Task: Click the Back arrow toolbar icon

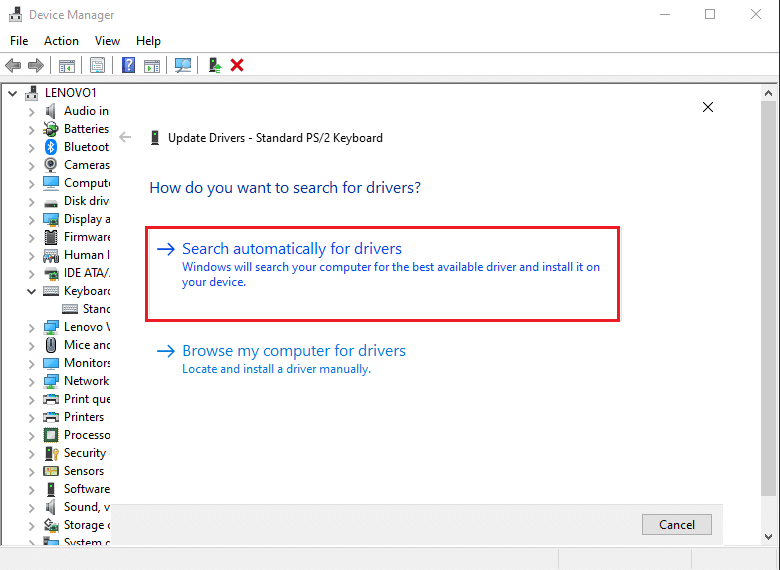Action: pyautogui.click(x=13, y=65)
